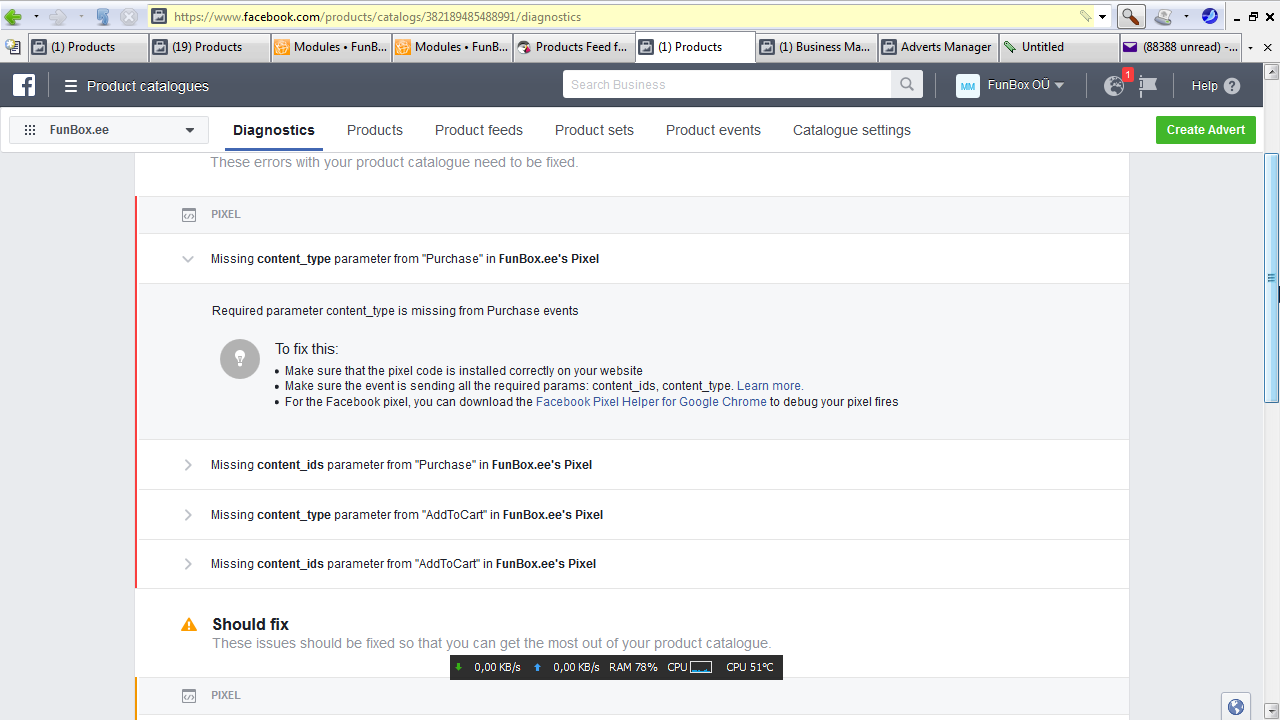Click the CPU 51°C temperature readout
1280x720 pixels.
point(750,667)
